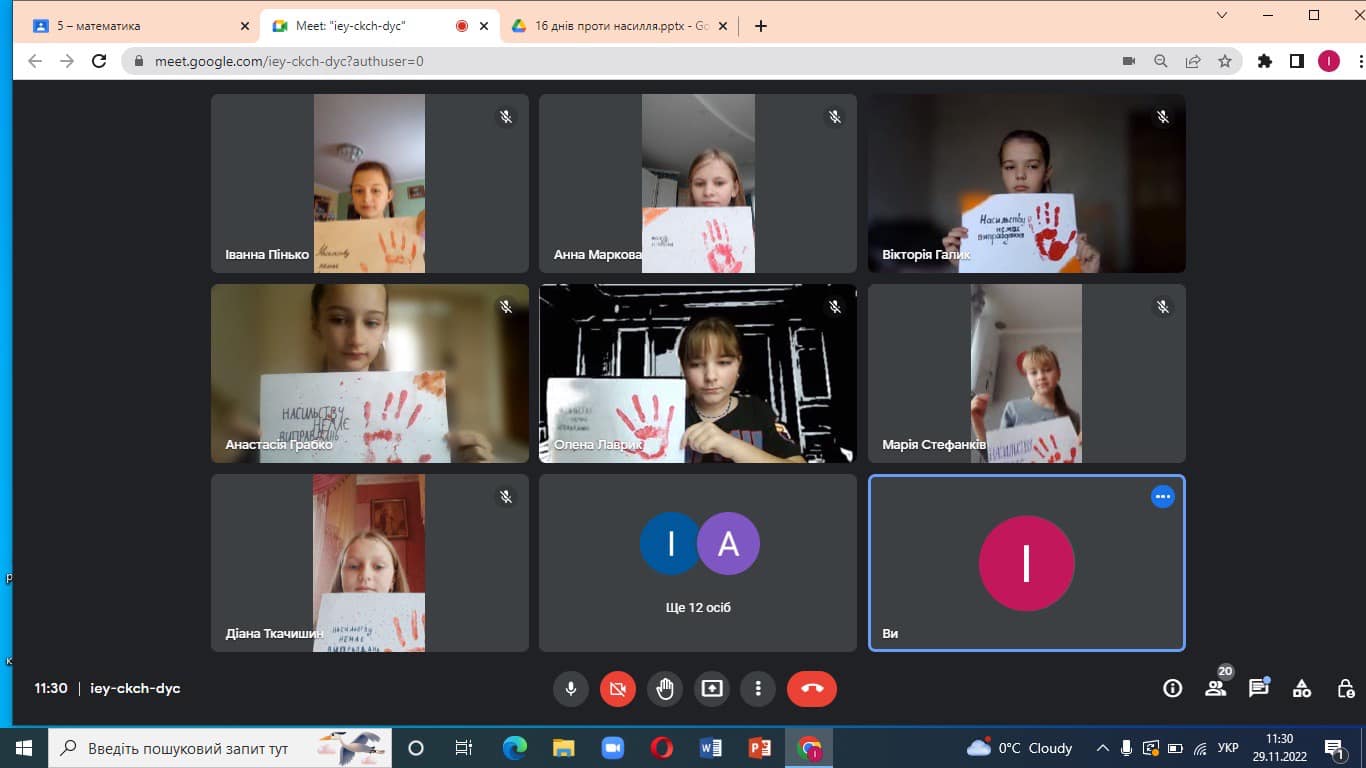This screenshot has width=1366, height=768.
Task: Click the meeting details info icon
Action: click(x=1172, y=688)
